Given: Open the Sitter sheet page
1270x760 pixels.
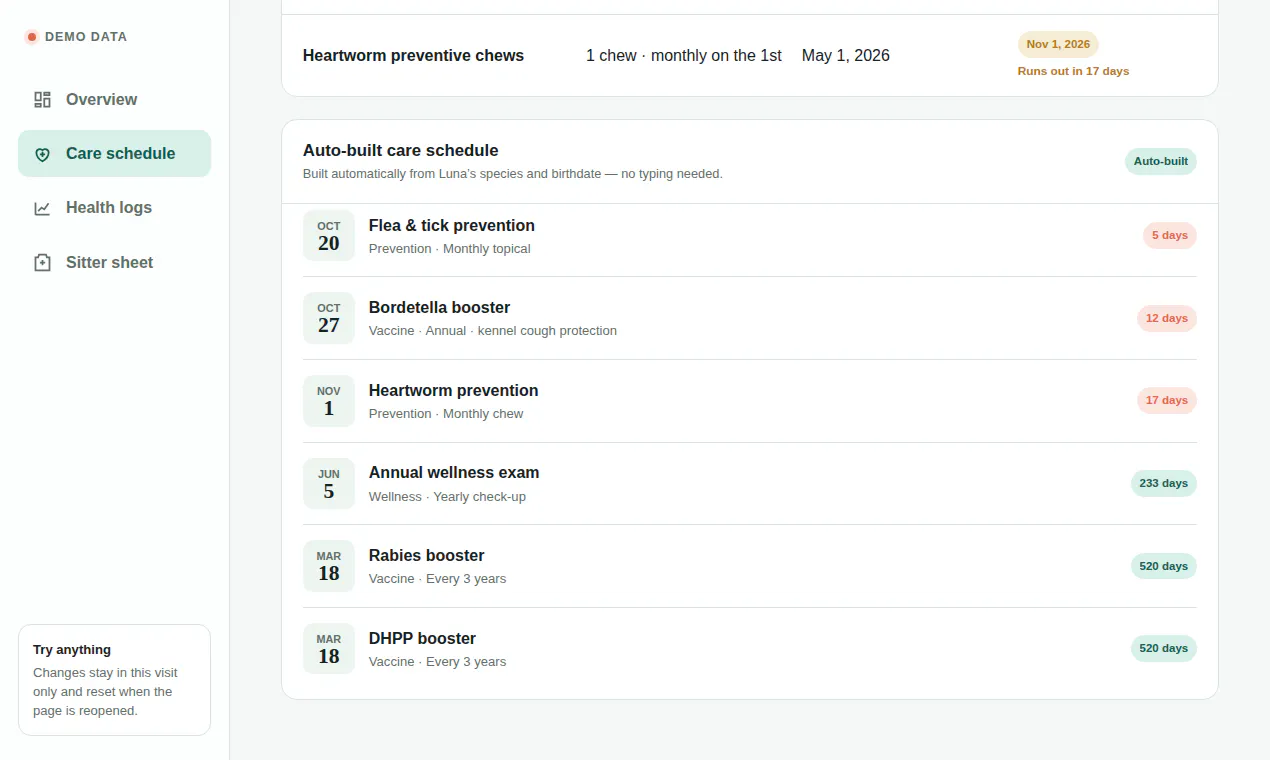Looking at the screenshot, I should [114, 262].
